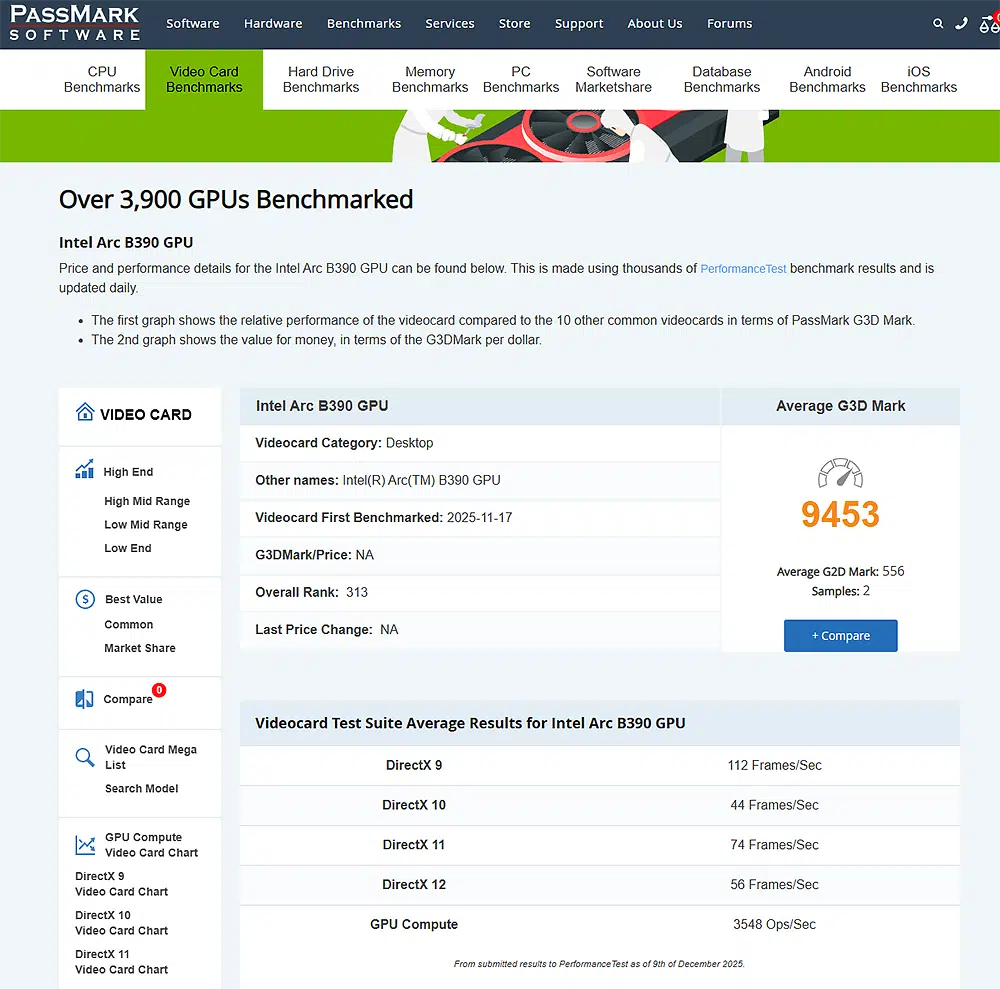1000x989 pixels.
Task: Select the Hard Drive Benchmarks tab
Action: tap(320, 79)
